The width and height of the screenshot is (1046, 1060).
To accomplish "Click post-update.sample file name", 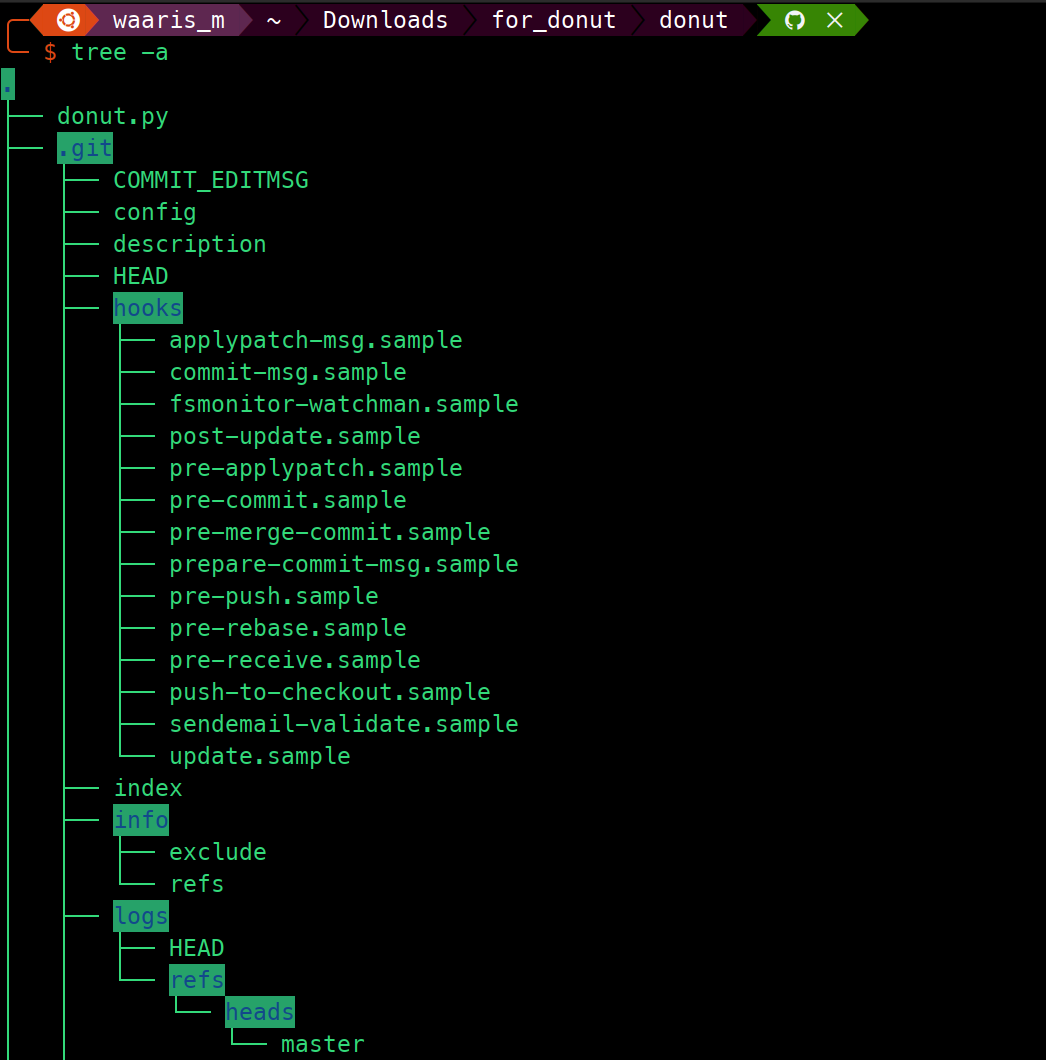I will tap(295, 436).
